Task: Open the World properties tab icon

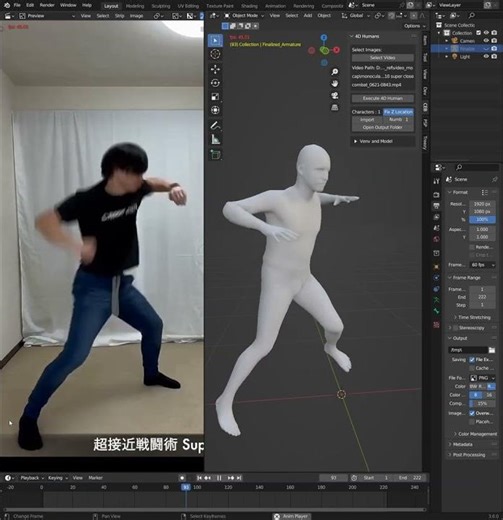Action: [x=436, y=239]
